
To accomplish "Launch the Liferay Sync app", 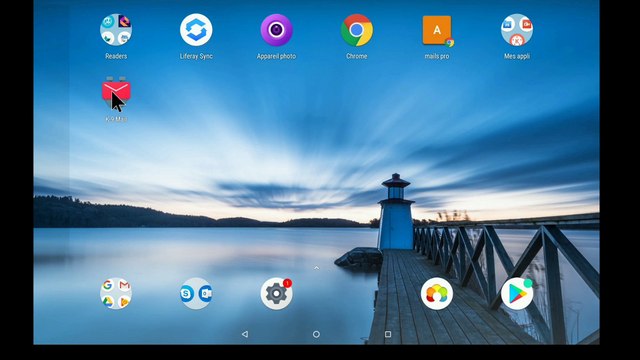I will 196,30.
